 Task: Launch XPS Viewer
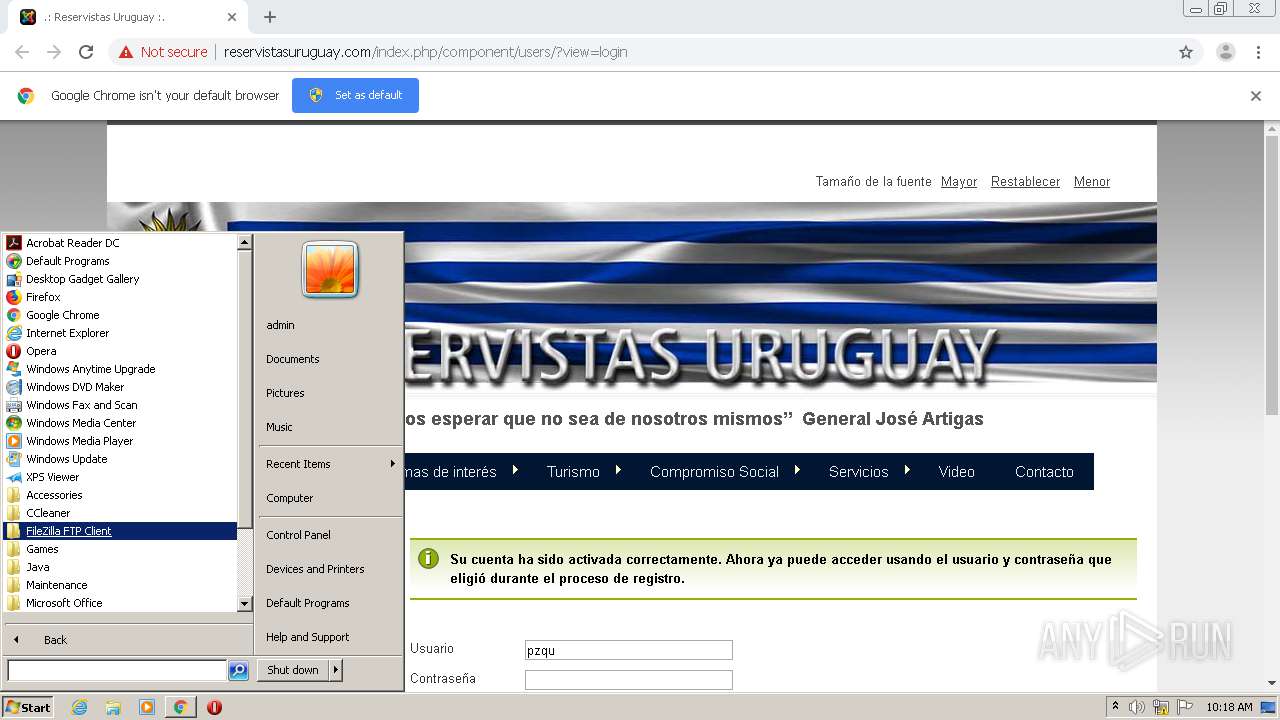52,477
